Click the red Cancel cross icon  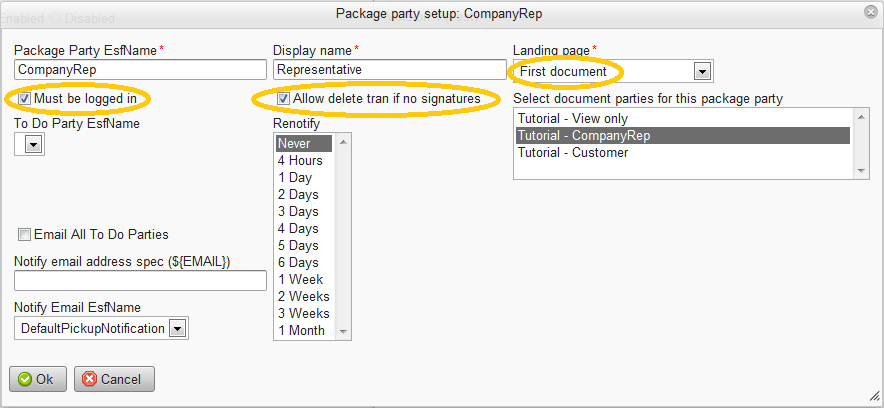tap(88, 380)
